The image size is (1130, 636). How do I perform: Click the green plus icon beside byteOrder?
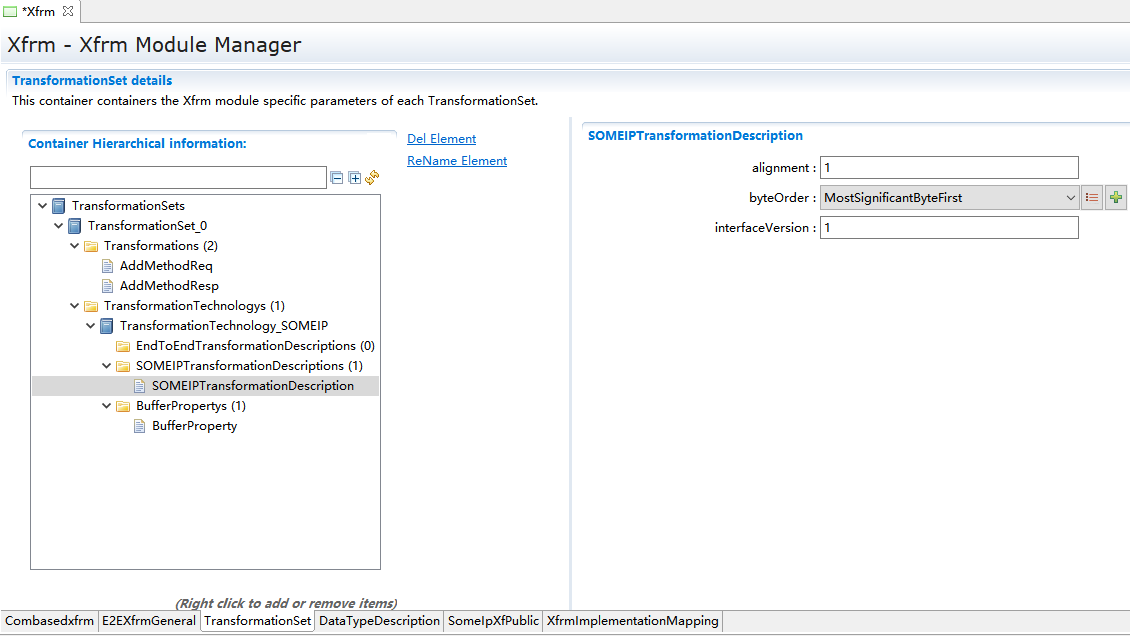[x=1116, y=198]
